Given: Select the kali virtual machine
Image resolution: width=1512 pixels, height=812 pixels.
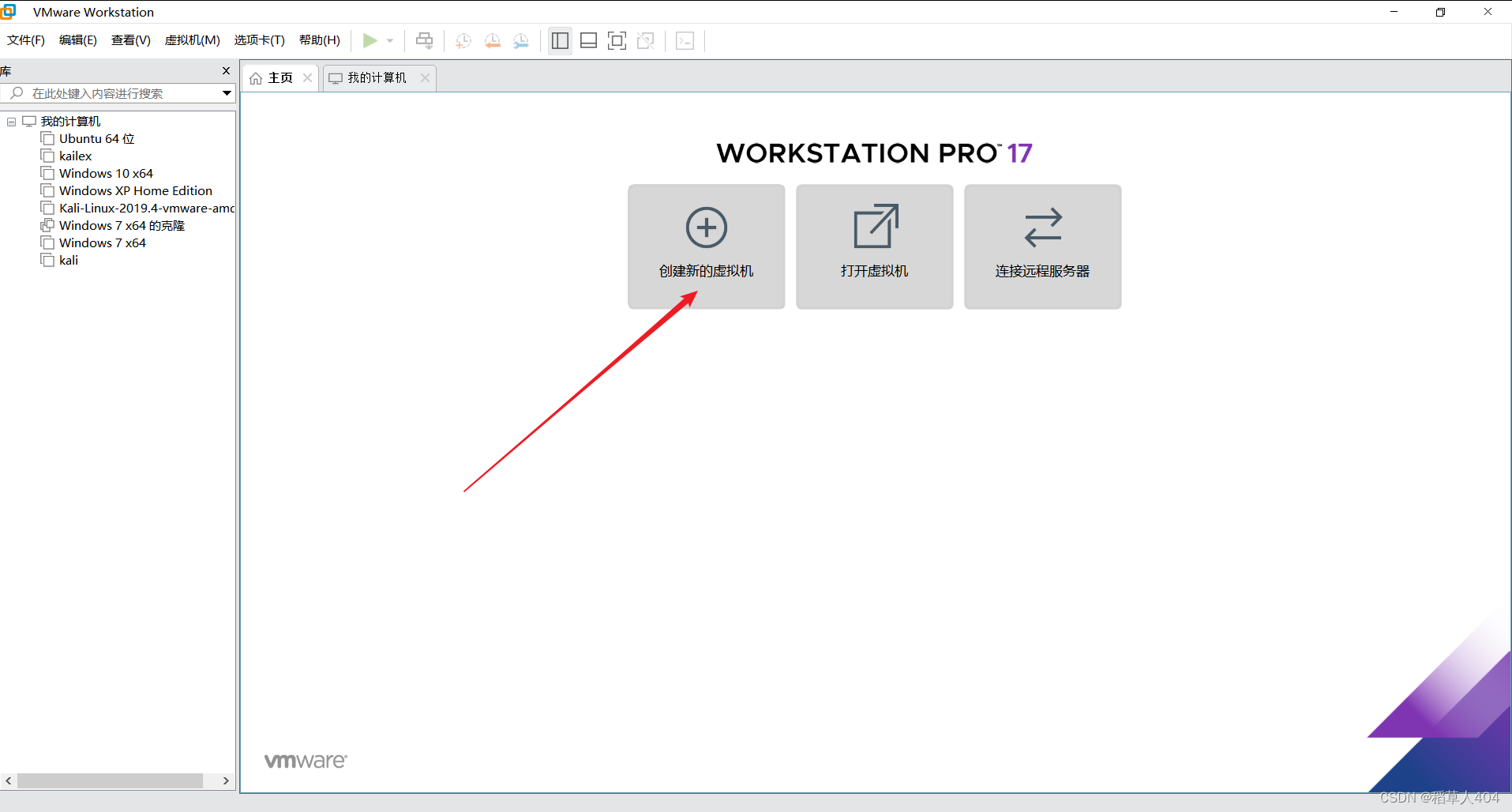Looking at the screenshot, I should click(69, 261).
